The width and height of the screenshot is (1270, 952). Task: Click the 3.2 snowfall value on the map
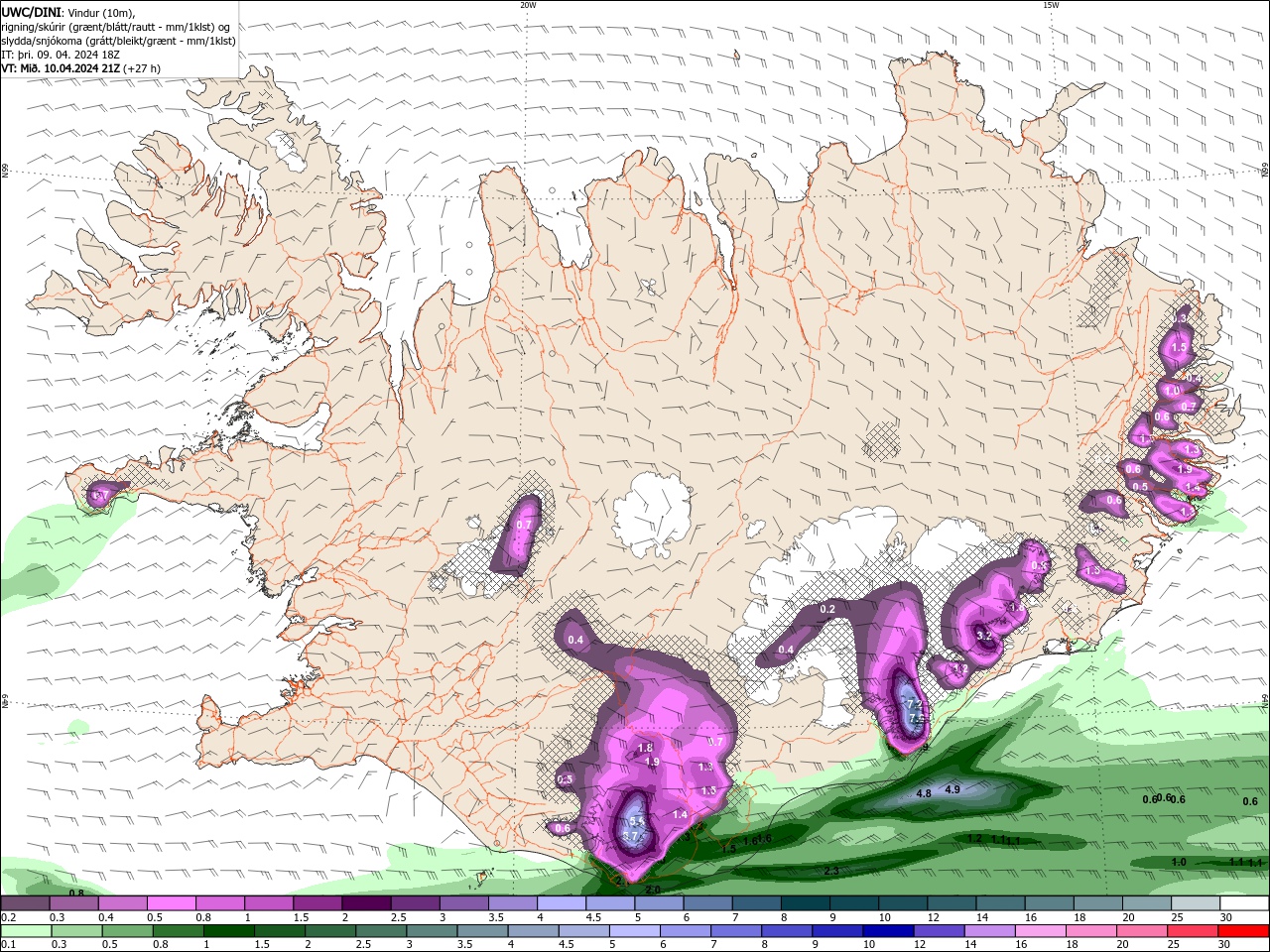[984, 636]
